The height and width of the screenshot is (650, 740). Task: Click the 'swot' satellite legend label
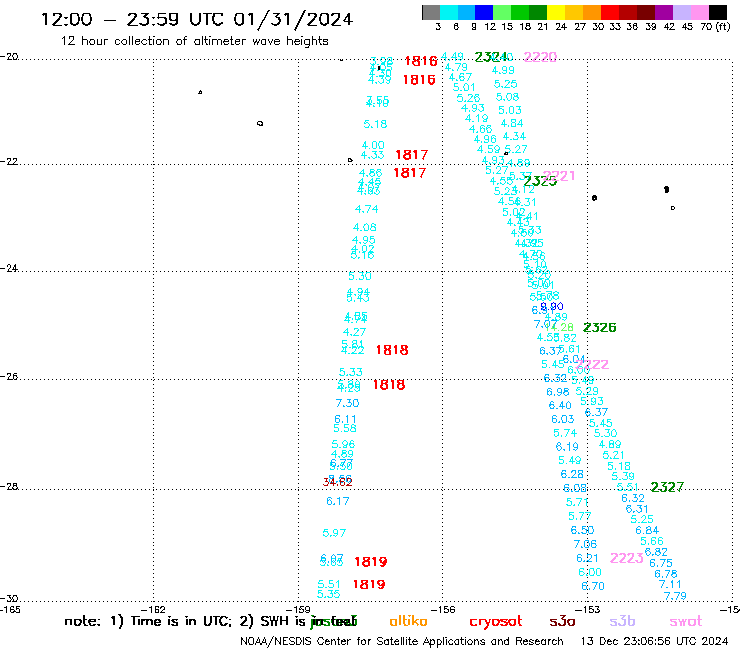click(x=686, y=621)
